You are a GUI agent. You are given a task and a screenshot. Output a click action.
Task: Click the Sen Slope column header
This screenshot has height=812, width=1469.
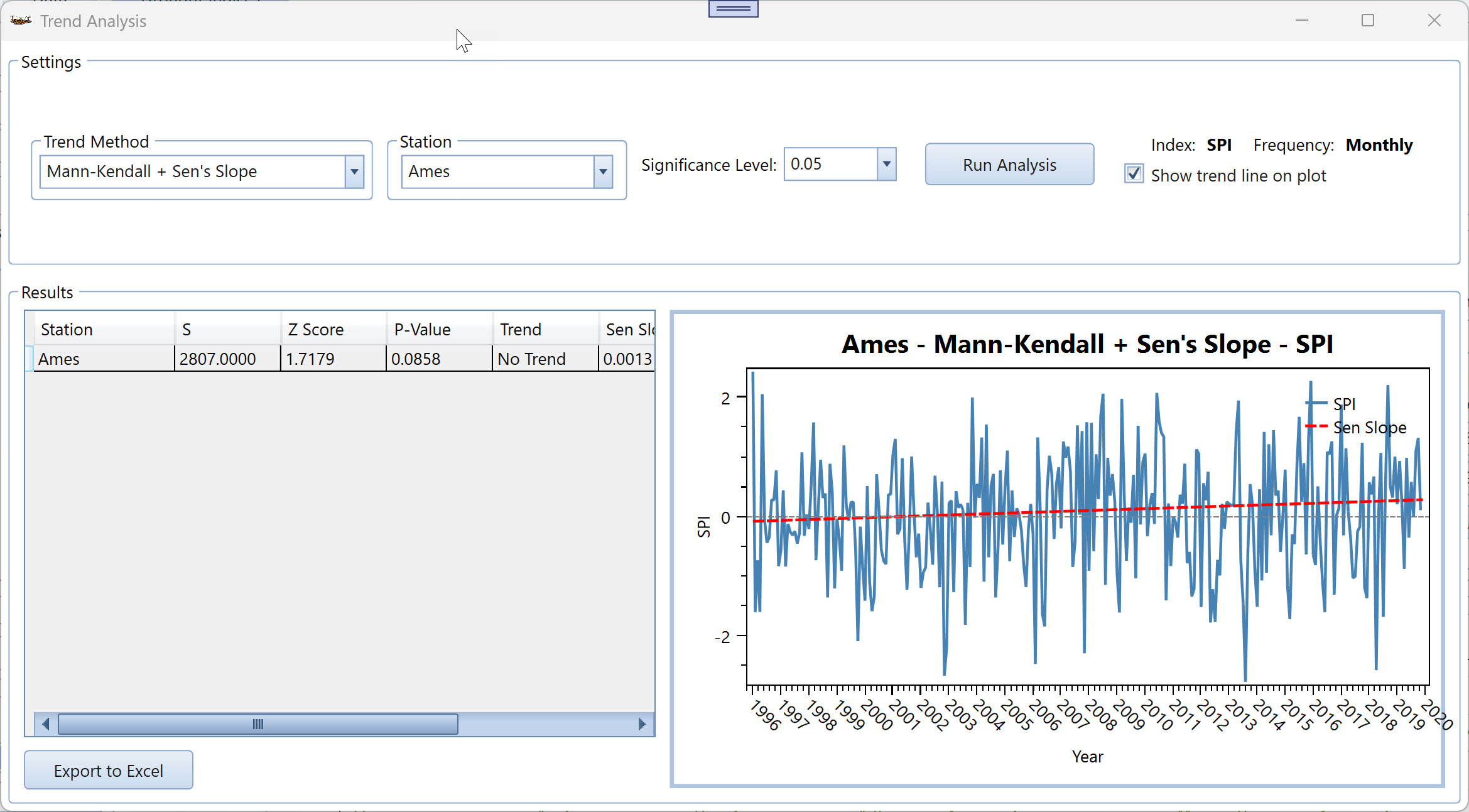pos(627,329)
